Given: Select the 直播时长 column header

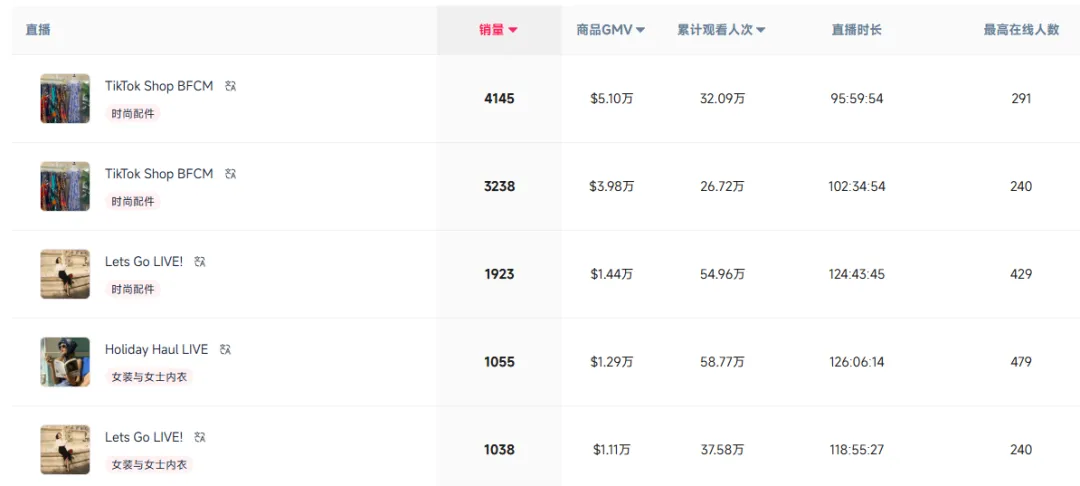Looking at the screenshot, I should click(x=856, y=30).
